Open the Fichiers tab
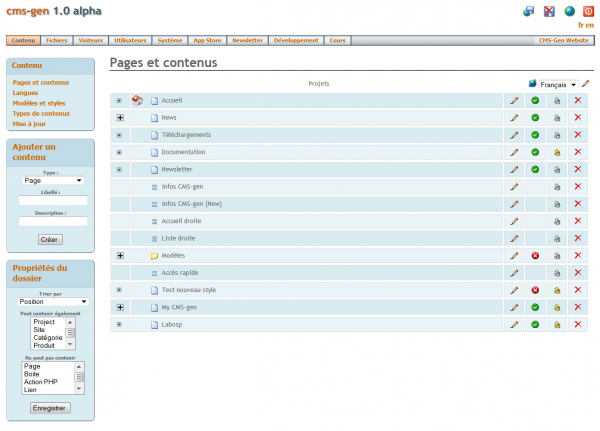600x431 pixels. (57, 40)
